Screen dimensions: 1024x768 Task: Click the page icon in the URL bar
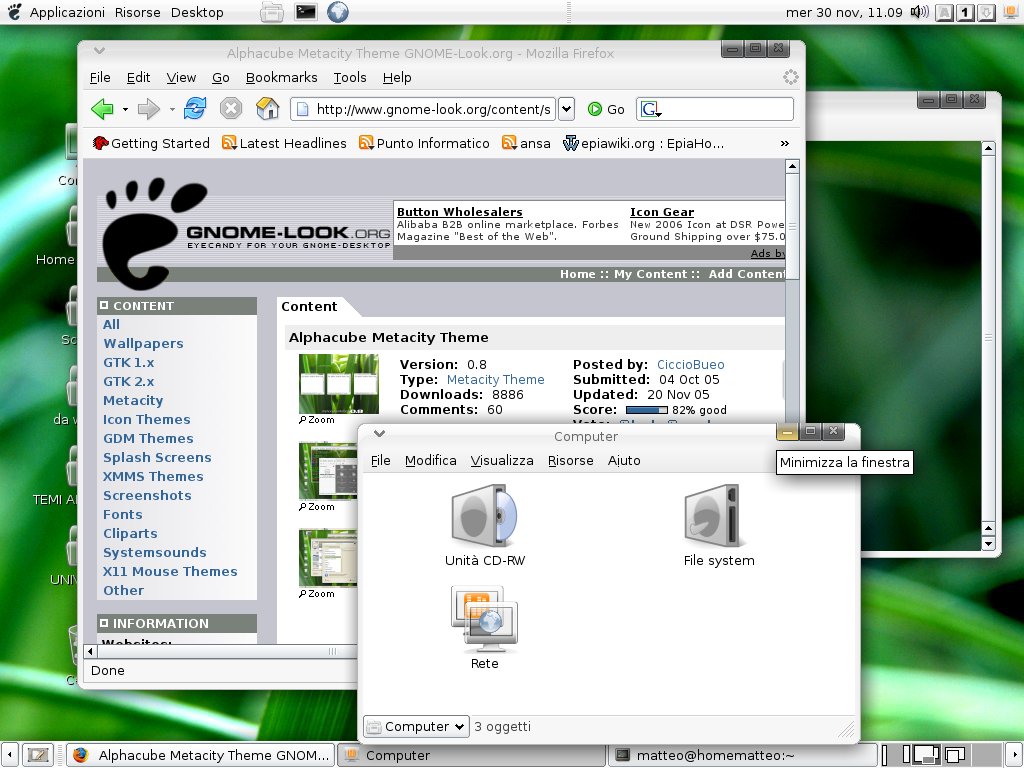302,109
